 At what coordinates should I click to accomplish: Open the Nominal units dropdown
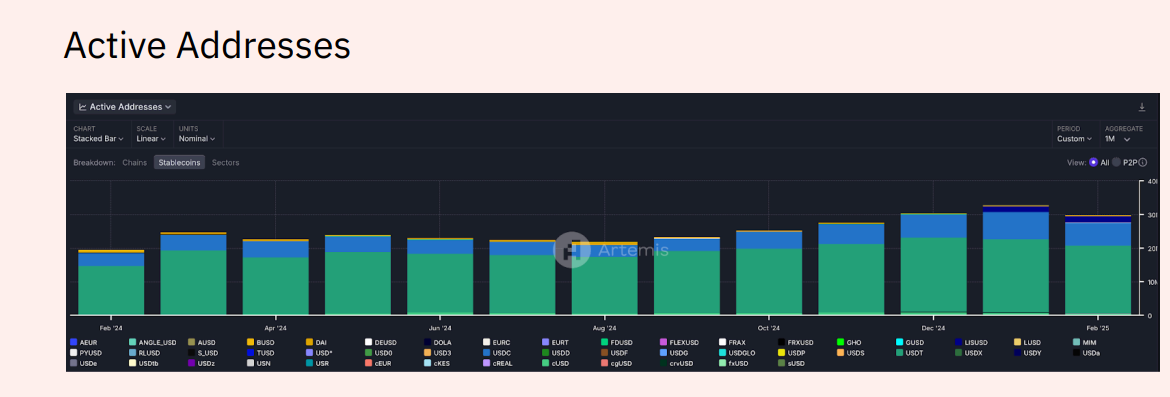tap(197, 139)
